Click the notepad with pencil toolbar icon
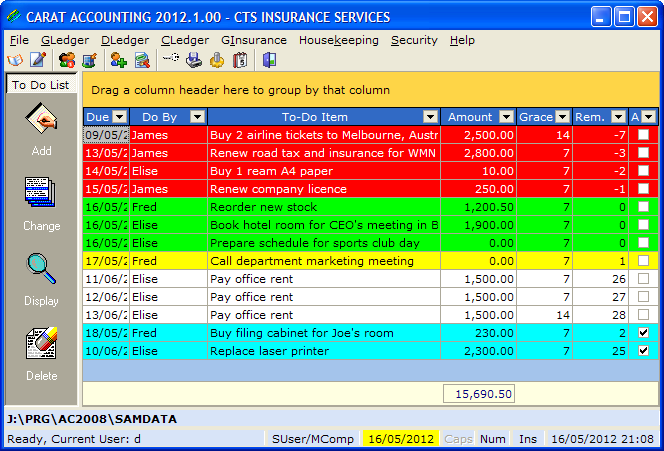Image resolution: width=664 pixels, height=451 pixels. click(x=38, y=60)
